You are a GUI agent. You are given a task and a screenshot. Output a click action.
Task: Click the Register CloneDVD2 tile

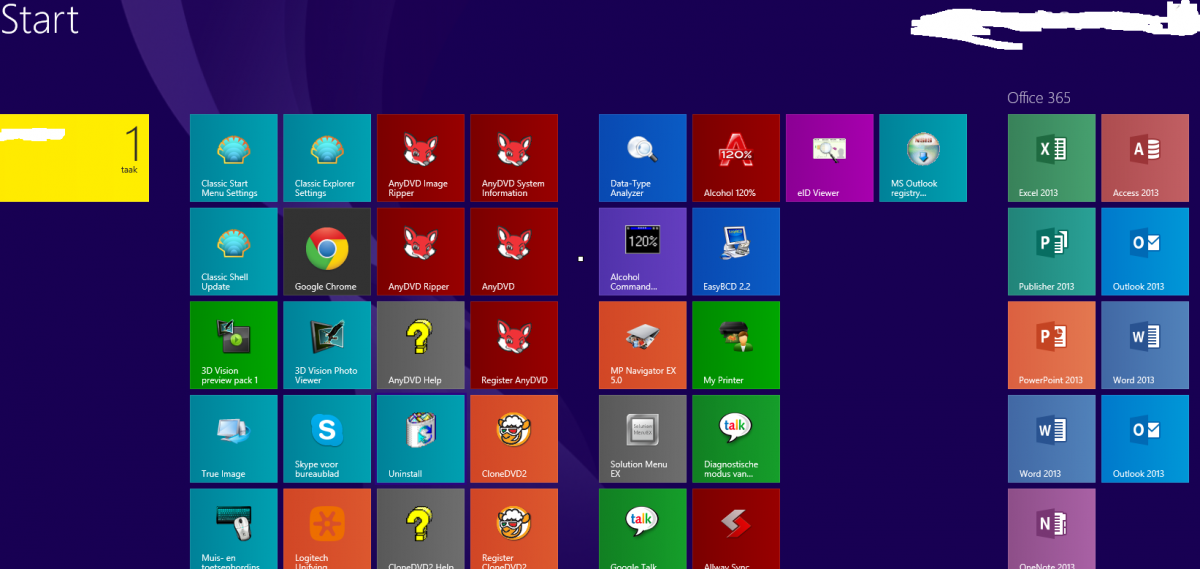[514, 529]
